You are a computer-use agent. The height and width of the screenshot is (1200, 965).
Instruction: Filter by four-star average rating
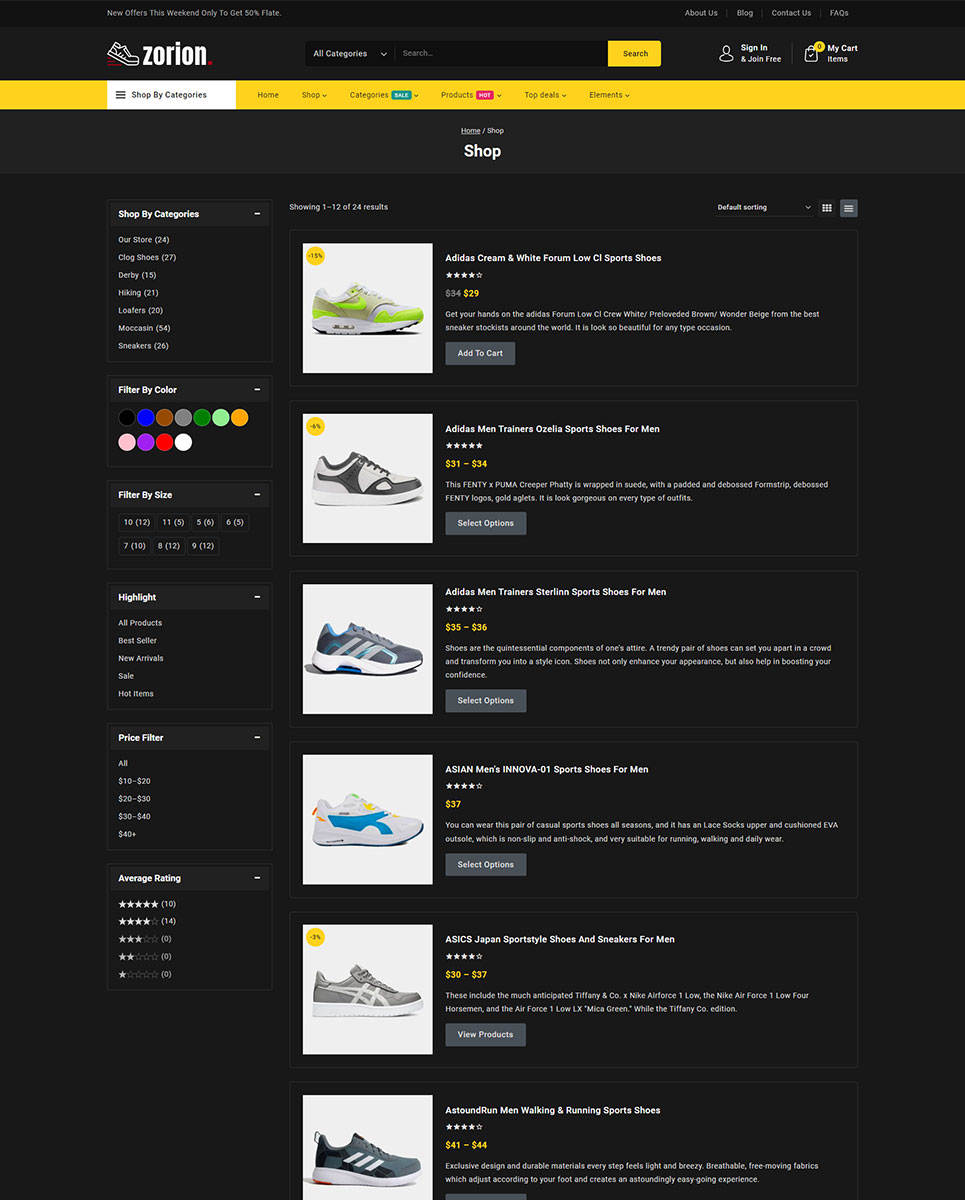138,921
